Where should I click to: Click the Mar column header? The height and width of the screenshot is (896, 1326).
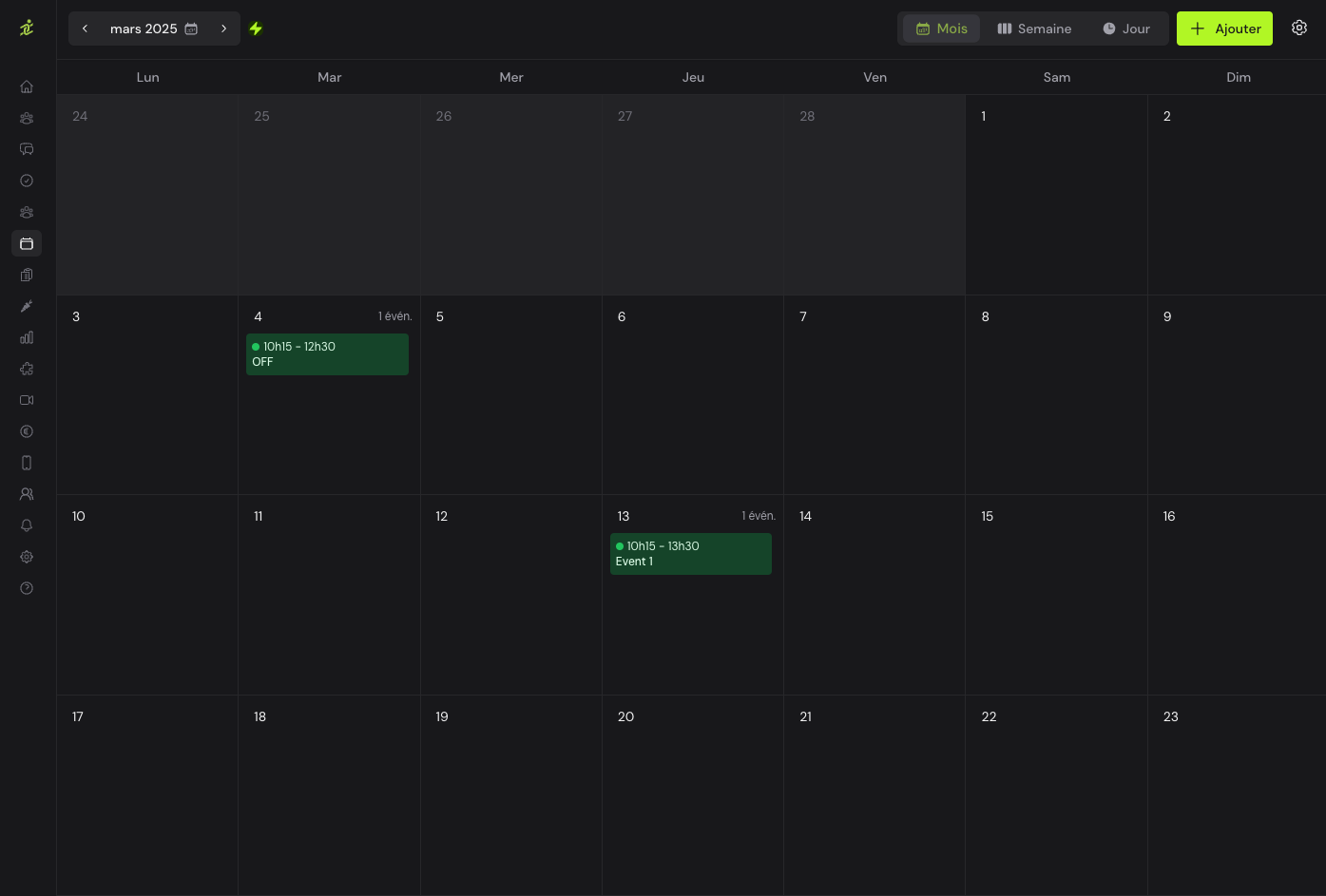pos(329,77)
